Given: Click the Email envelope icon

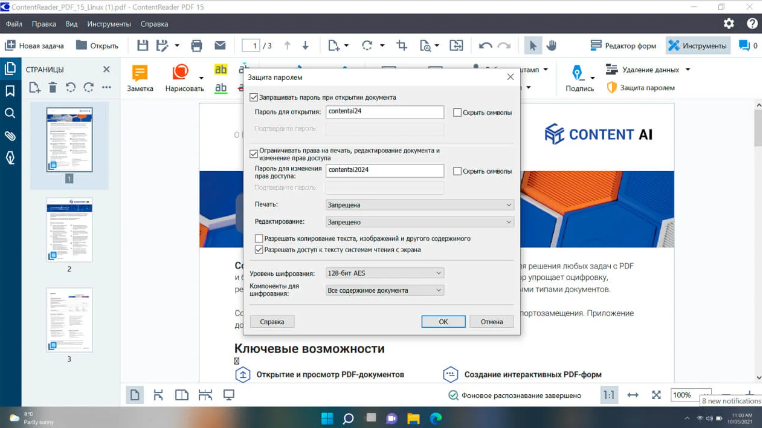Looking at the screenshot, I should click(x=220, y=46).
